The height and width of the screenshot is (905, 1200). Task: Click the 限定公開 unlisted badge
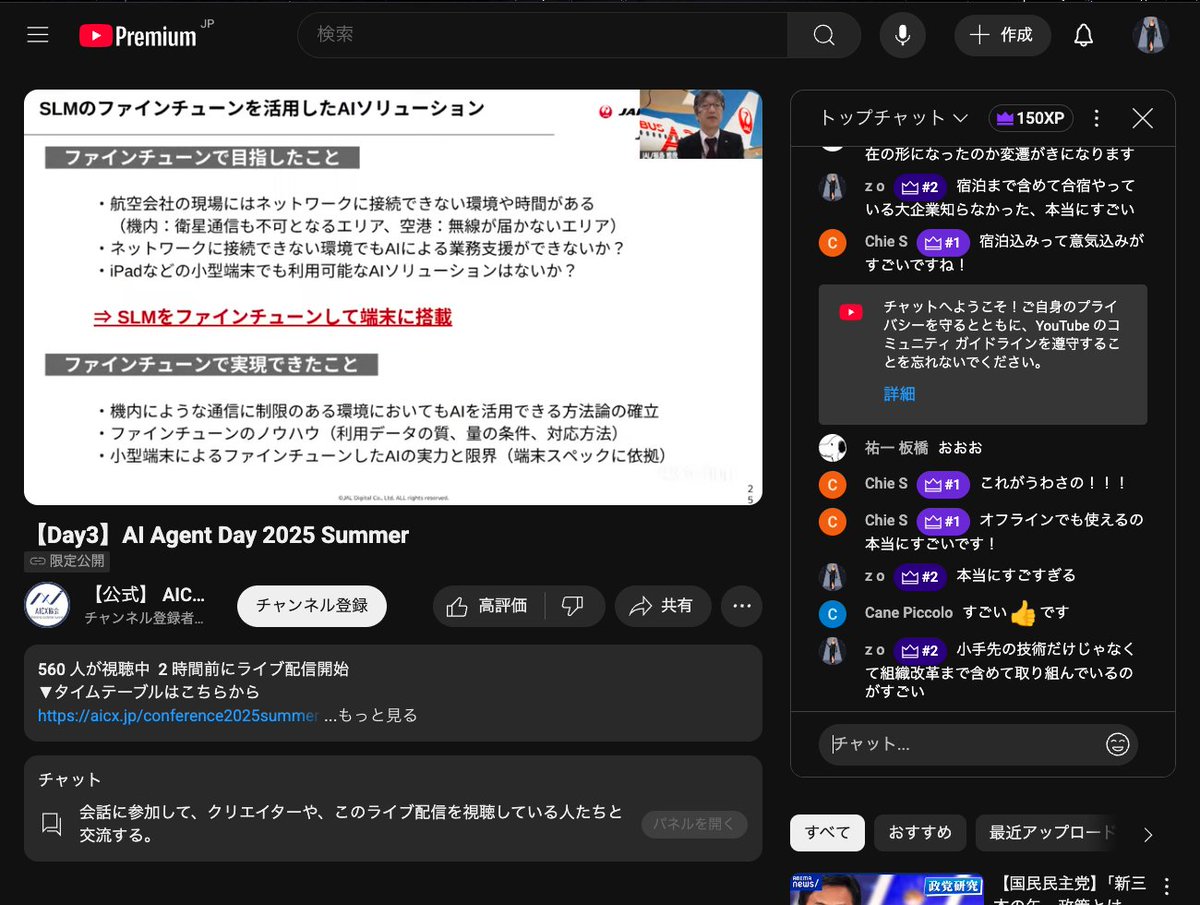pos(66,561)
